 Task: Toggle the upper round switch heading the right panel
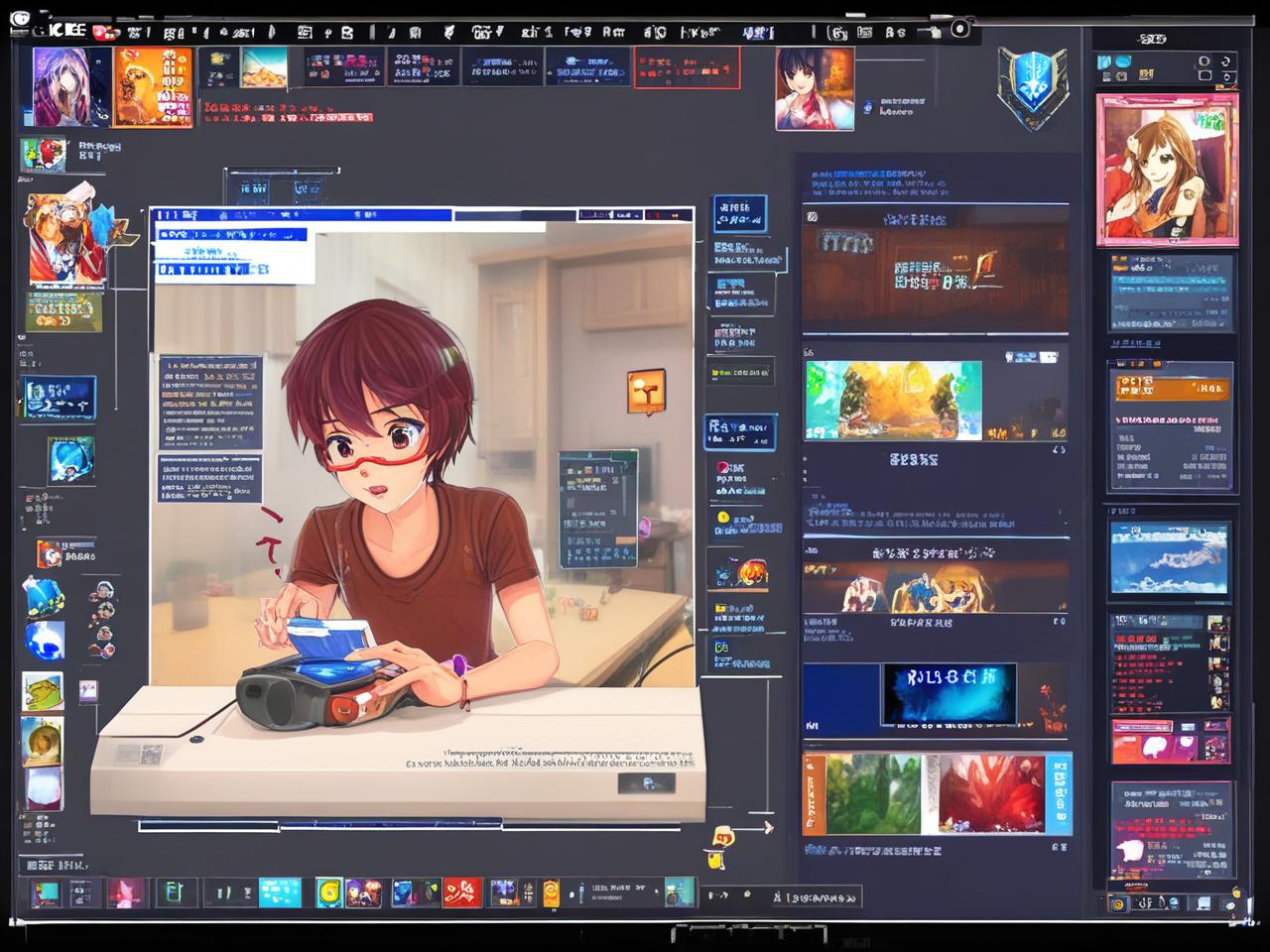point(1205,61)
